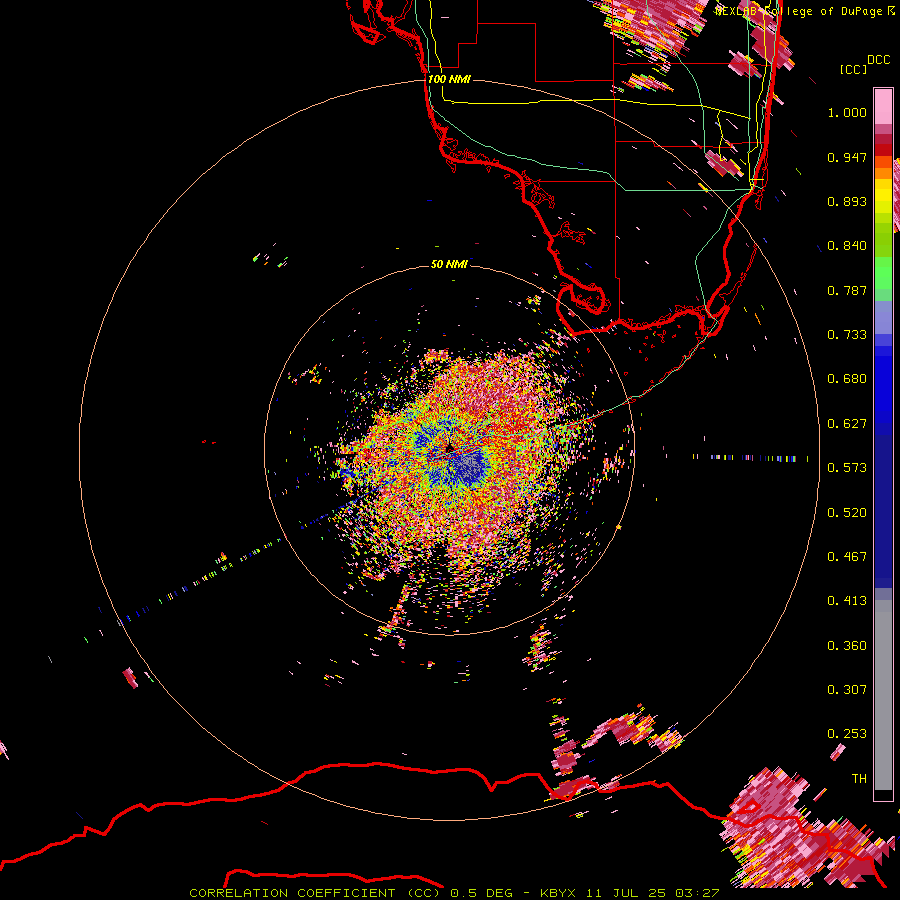Viewport: 900px width, 900px height.
Task: Click the "CORRELATION COEFFICIENT (CC)" product title
Action: click(315, 893)
